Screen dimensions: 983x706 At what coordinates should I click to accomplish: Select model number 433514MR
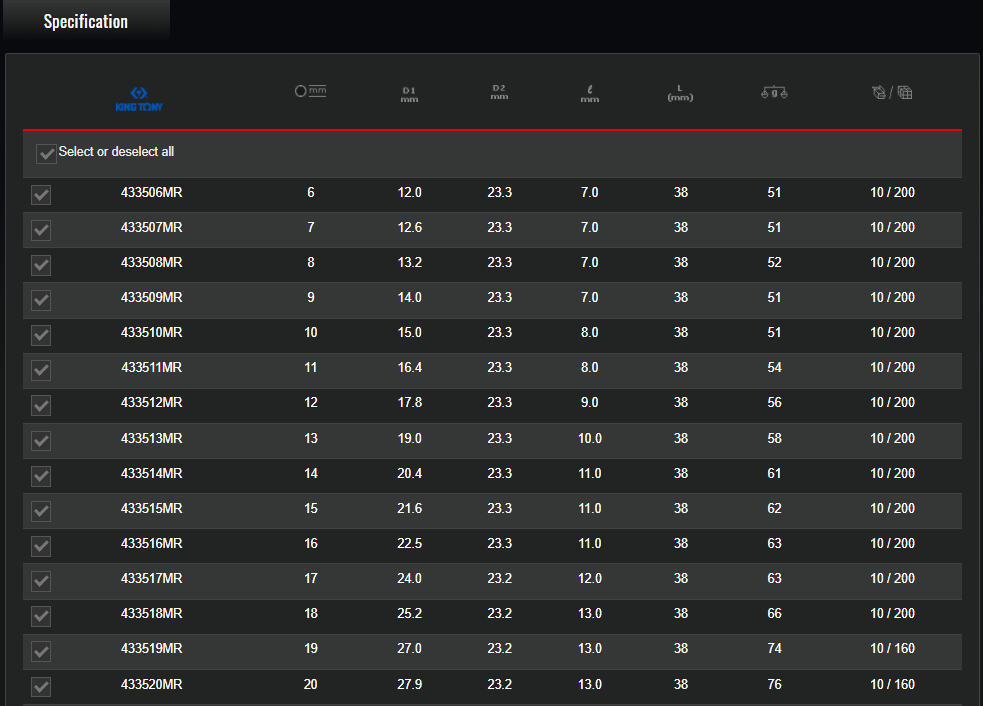(152, 474)
